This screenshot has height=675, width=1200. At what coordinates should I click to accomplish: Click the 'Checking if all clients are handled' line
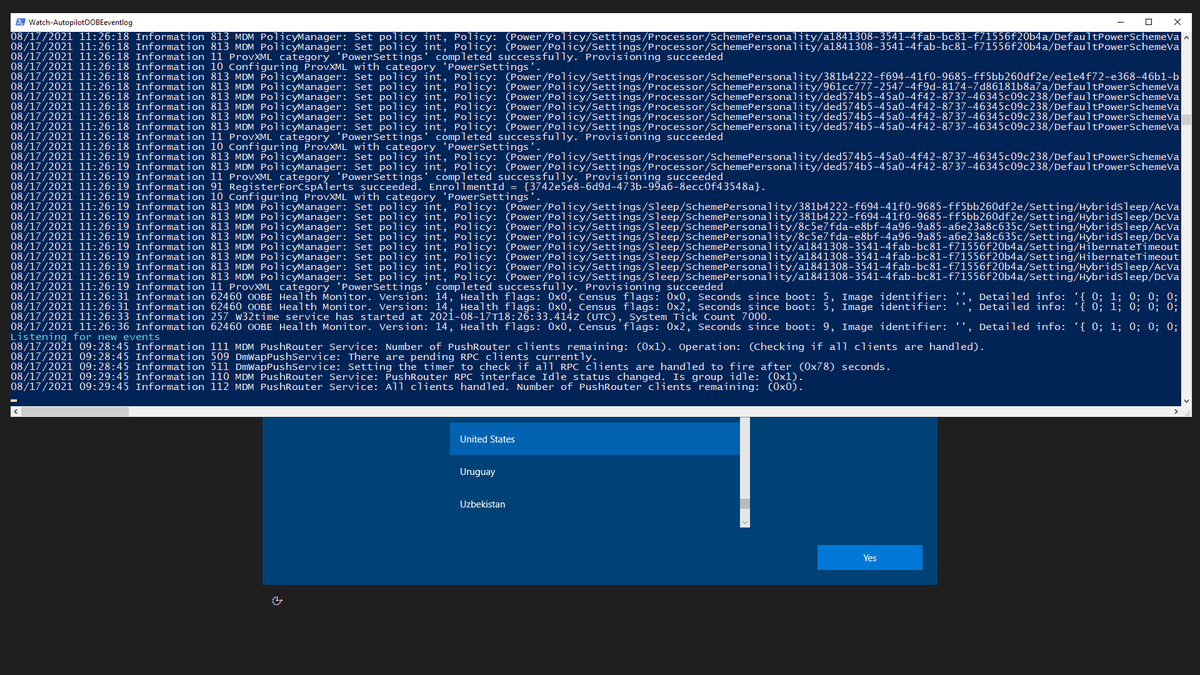497,347
